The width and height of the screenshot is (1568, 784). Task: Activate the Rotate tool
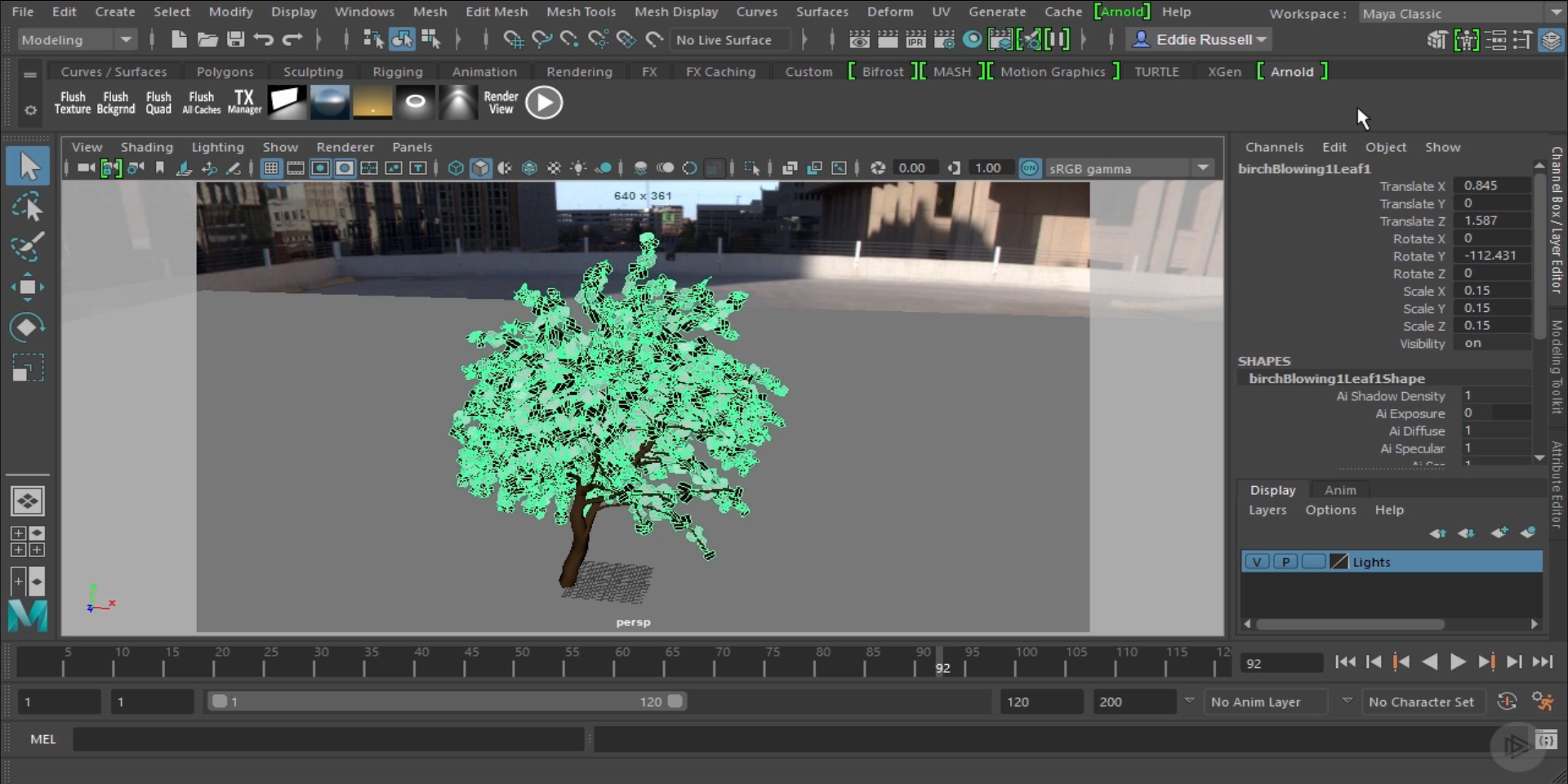coord(28,327)
